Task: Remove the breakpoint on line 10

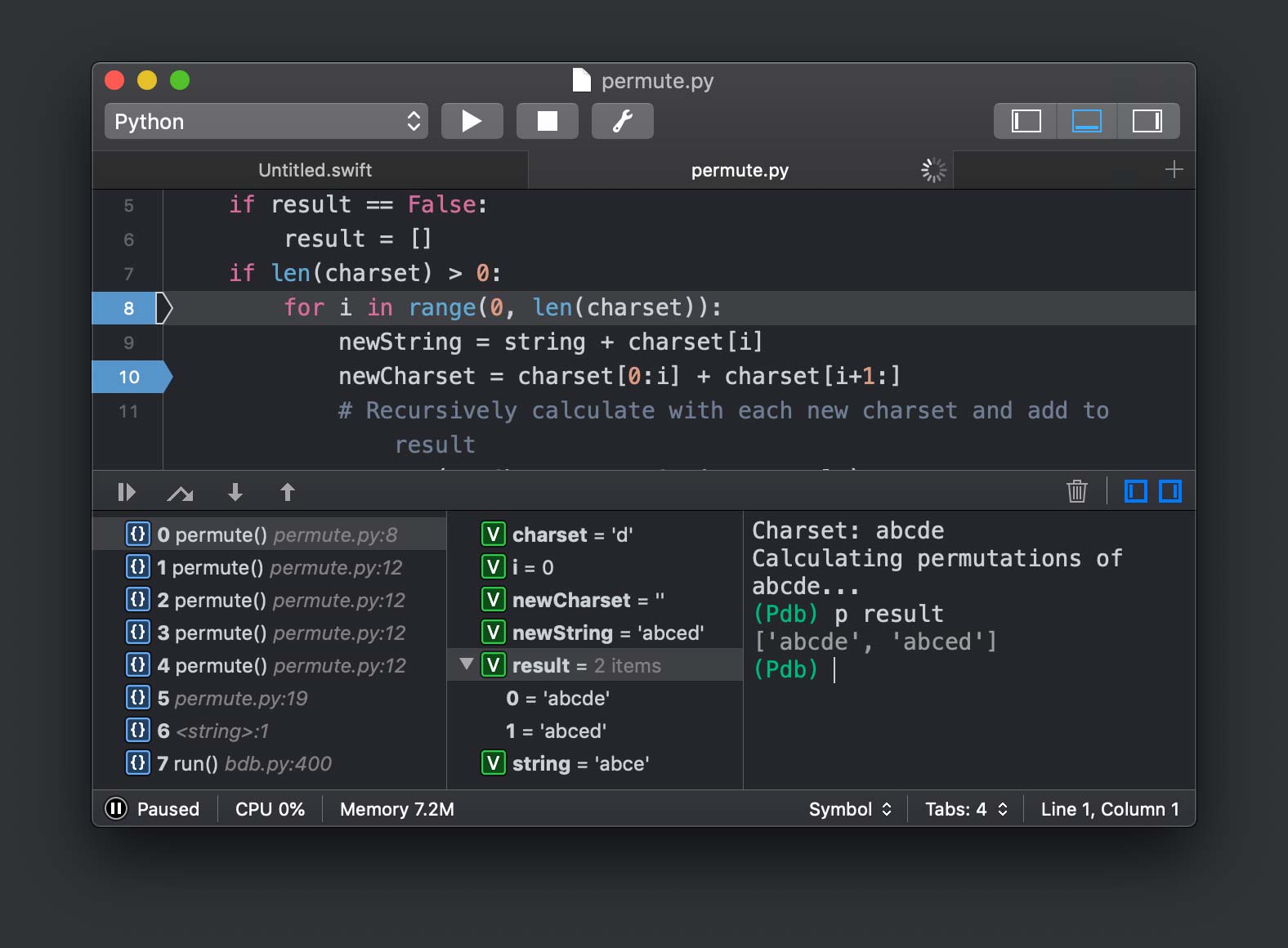Action: click(x=129, y=377)
